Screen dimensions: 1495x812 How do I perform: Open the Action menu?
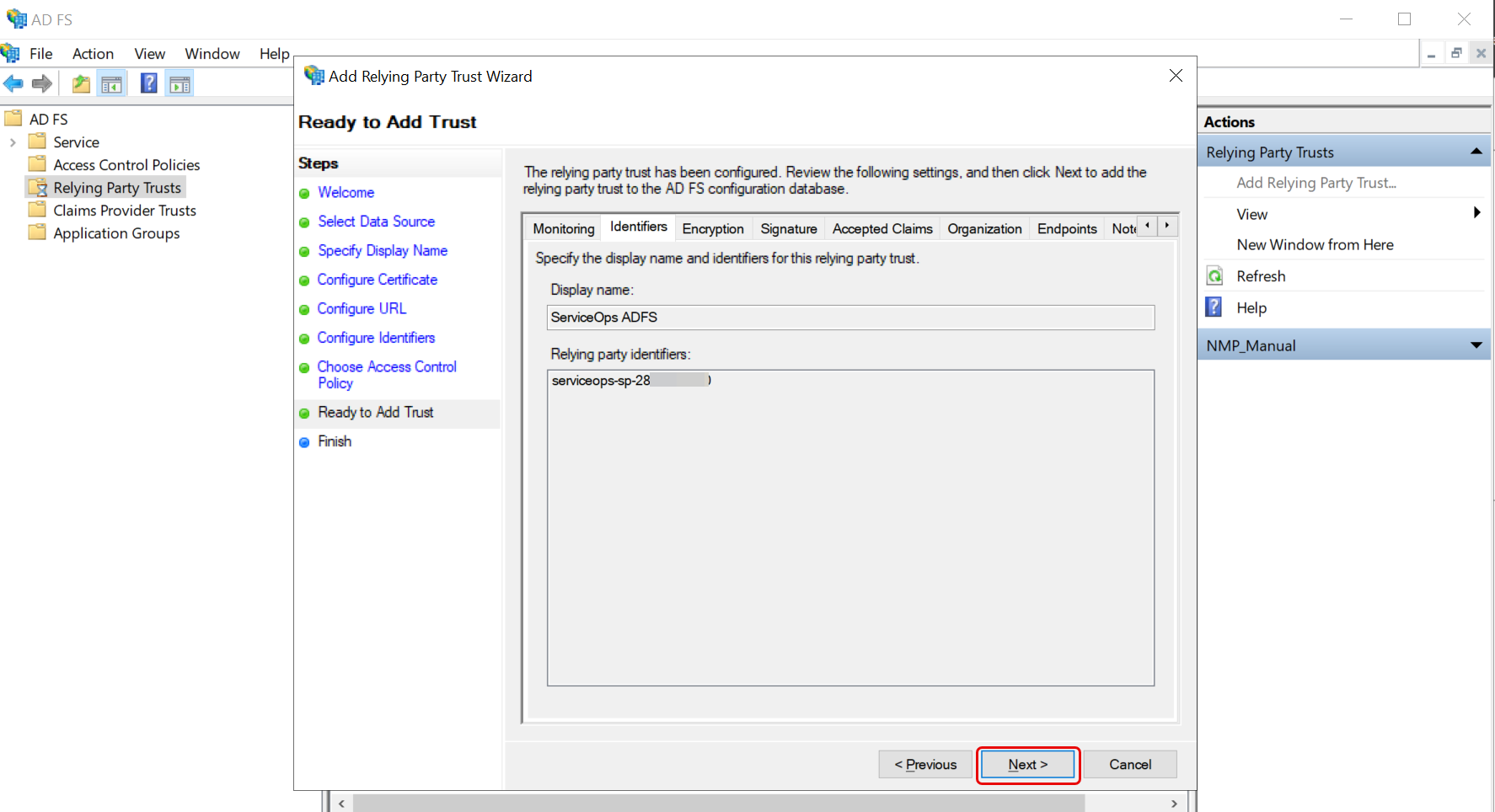click(x=93, y=54)
